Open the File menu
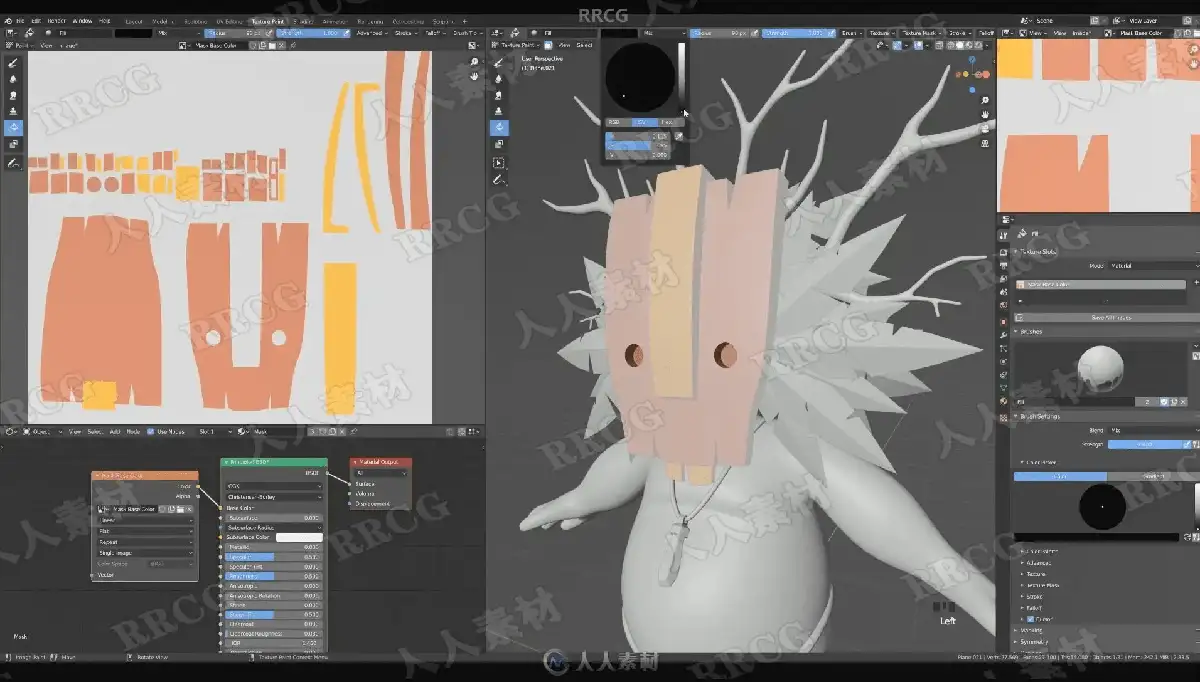 pos(20,20)
